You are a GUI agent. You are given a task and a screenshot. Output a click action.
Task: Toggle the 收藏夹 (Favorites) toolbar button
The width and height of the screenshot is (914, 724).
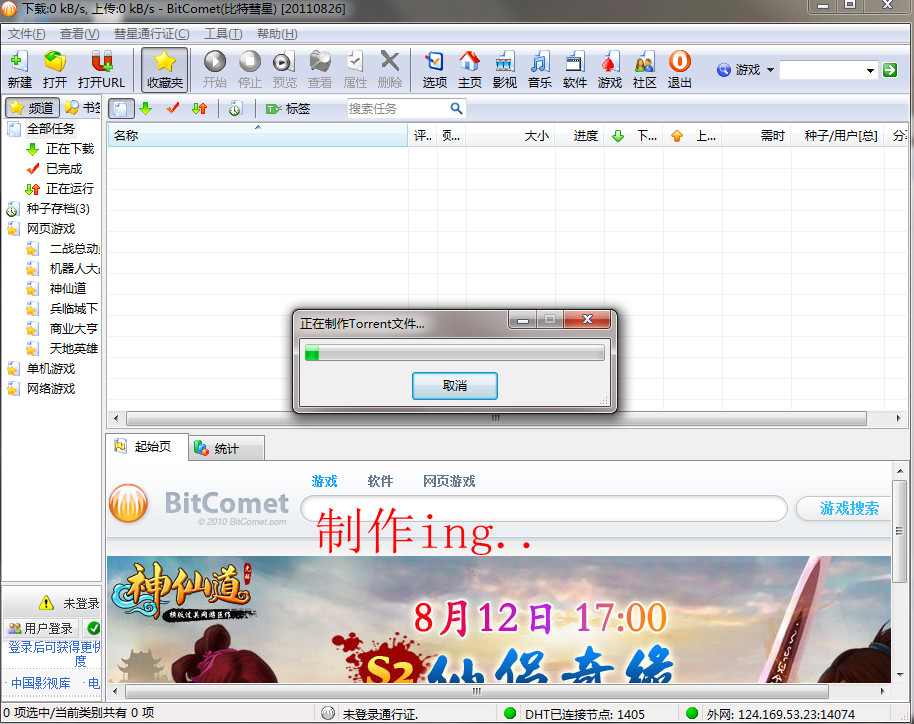click(x=165, y=69)
